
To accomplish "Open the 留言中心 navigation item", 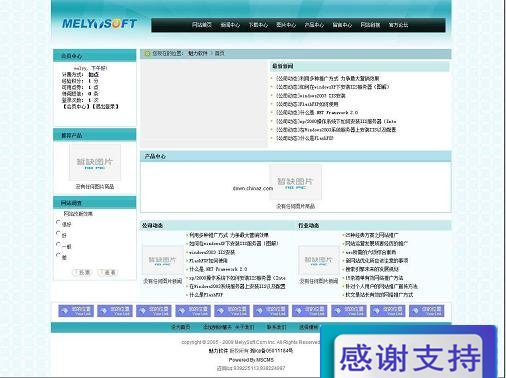I will coord(342,25).
